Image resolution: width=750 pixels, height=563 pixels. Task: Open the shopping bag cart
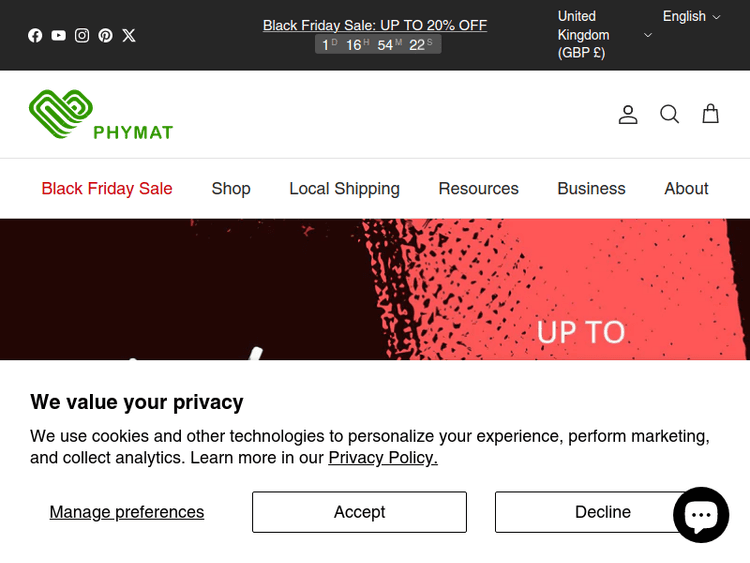tap(710, 114)
